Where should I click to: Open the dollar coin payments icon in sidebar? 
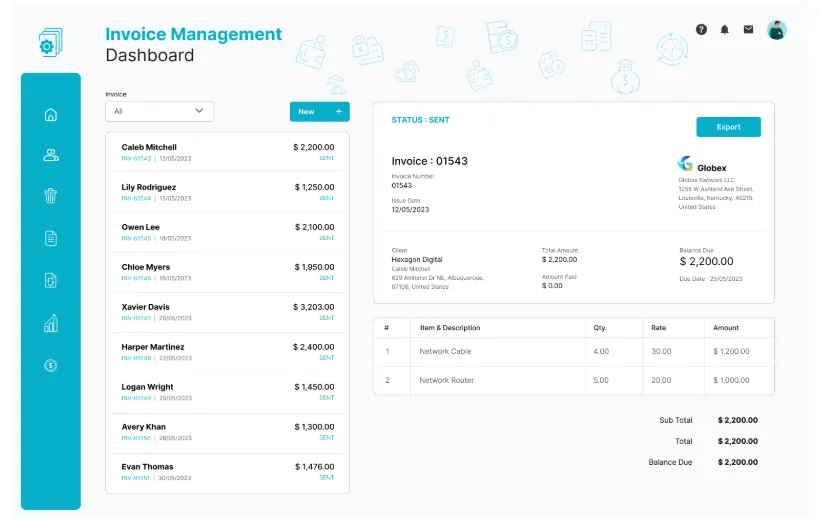[51, 365]
